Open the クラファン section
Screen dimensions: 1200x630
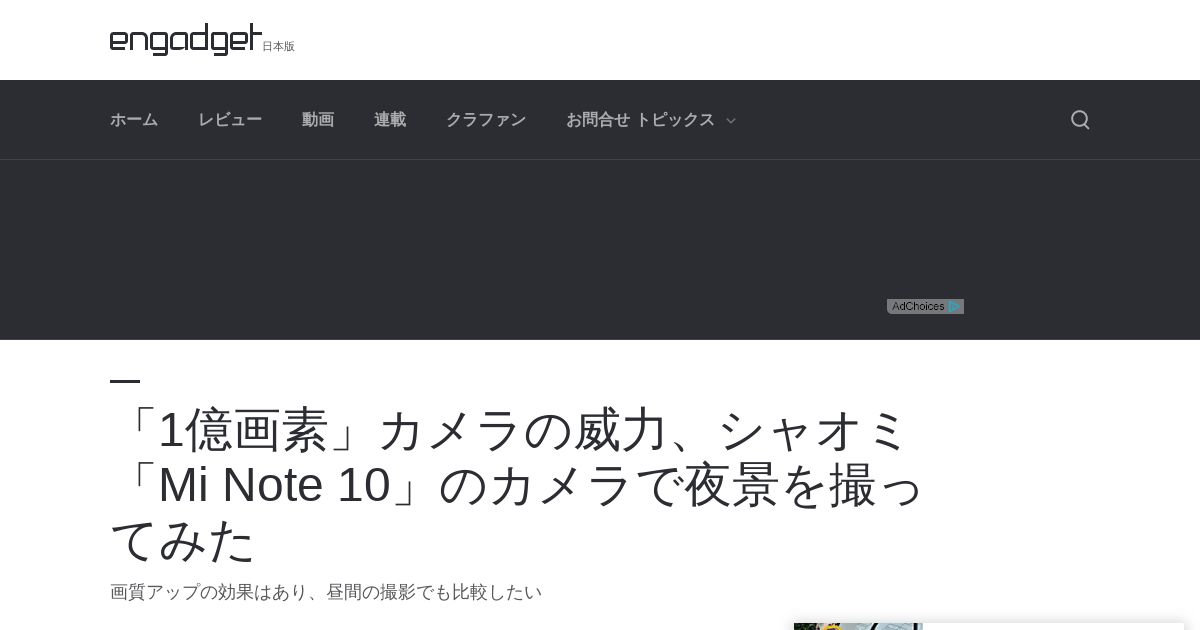(486, 120)
